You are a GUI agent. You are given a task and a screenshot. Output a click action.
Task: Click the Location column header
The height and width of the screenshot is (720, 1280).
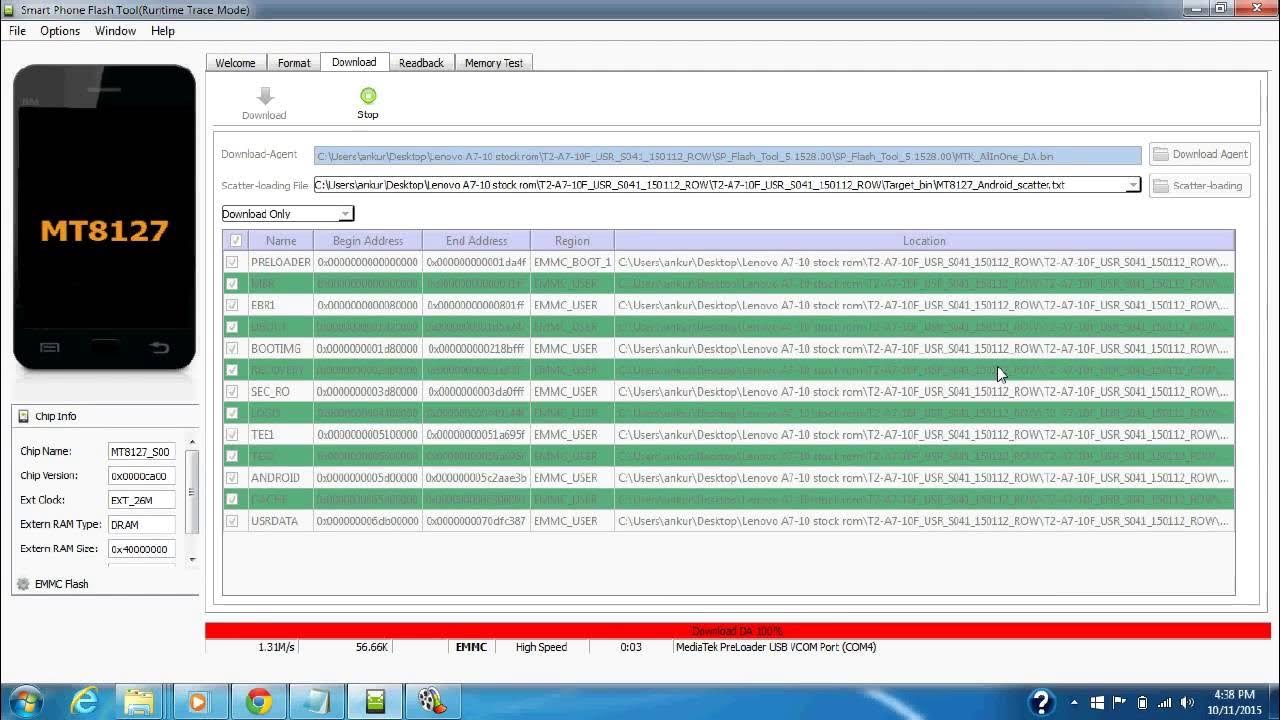coord(924,241)
